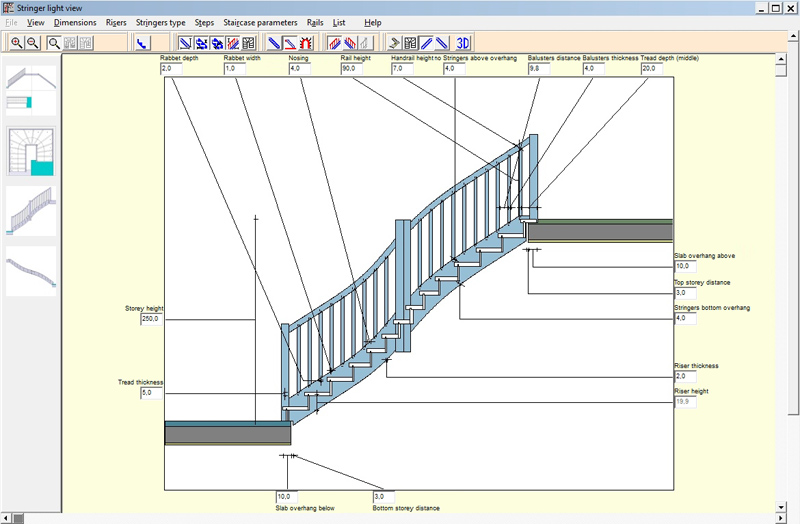Select the stringer profile thumbnail
Image resolution: width=800 pixels, height=524 pixels.
pyautogui.click(x=30, y=270)
